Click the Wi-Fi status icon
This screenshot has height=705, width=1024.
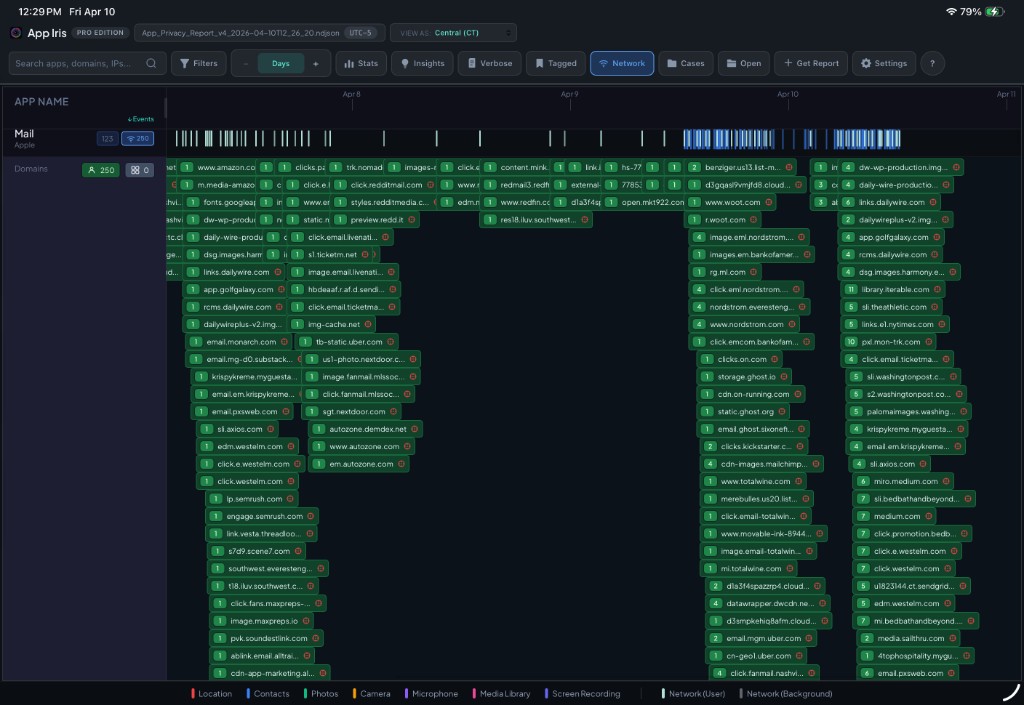(951, 12)
